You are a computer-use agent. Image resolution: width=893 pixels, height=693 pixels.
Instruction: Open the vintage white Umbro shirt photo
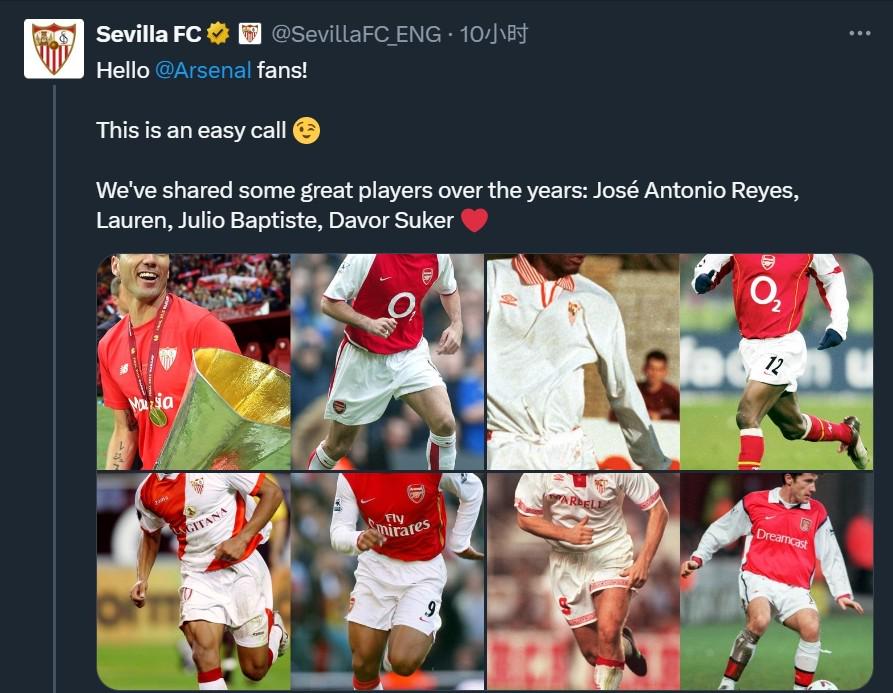pyautogui.click(x=583, y=362)
